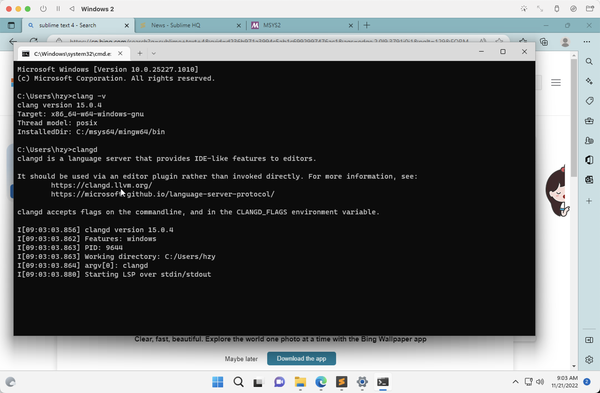Open the clock and date display
Image resolution: width=600 pixels, height=393 pixels.
[564, 382]
